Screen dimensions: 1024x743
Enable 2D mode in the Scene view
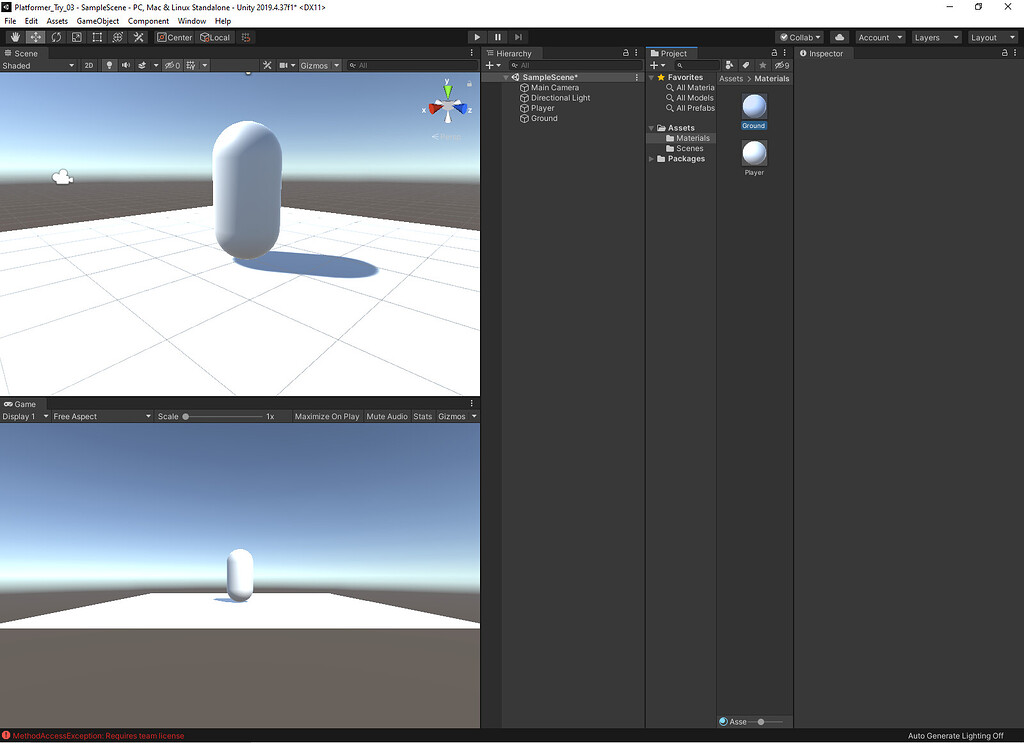click(x=88, y=64)
